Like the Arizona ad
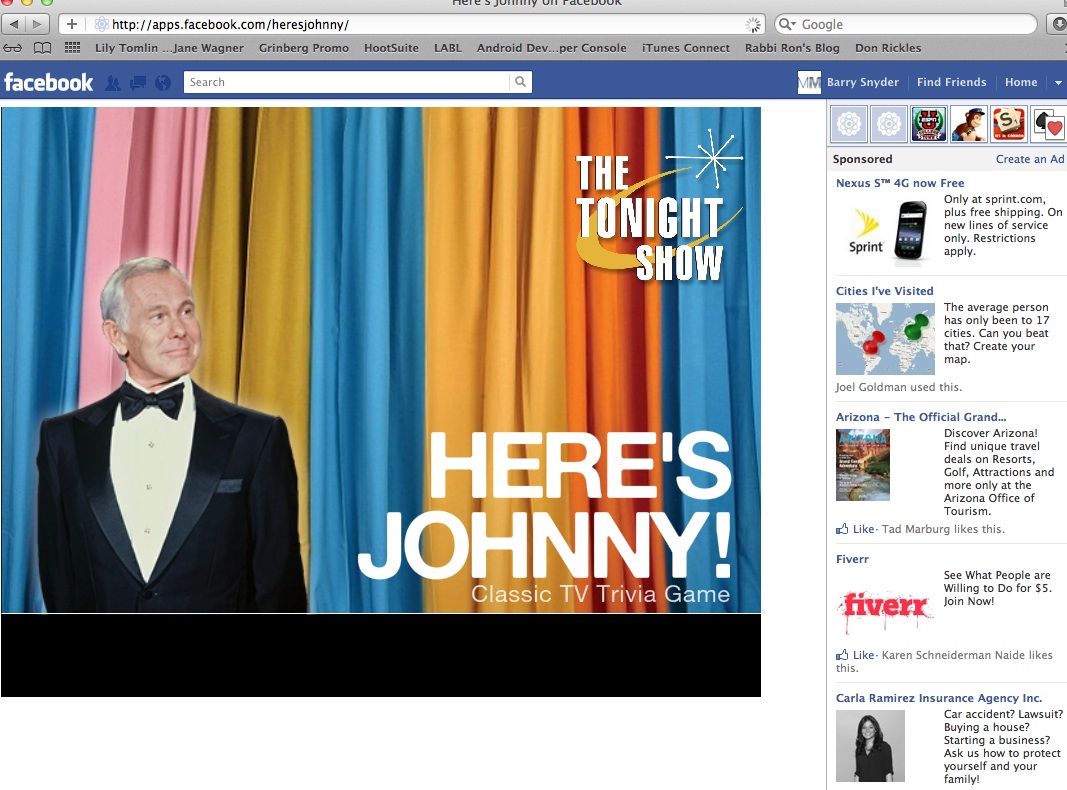Screen dimensions: 1067x790 tap(864, 529)
